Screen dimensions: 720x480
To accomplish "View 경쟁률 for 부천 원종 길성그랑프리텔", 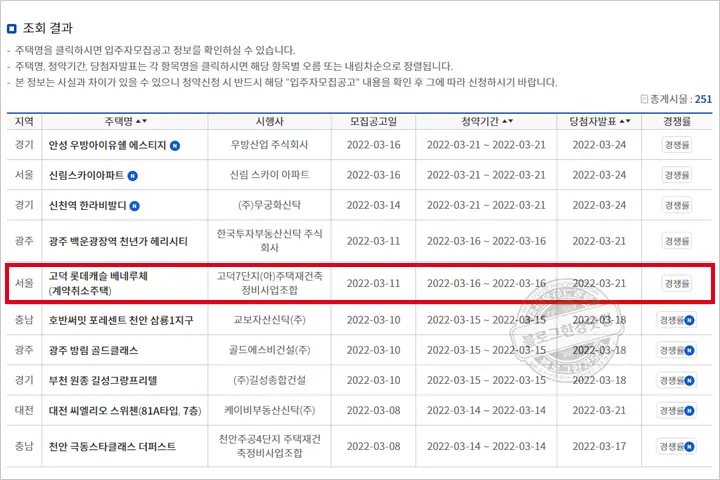I will (677, 380).
